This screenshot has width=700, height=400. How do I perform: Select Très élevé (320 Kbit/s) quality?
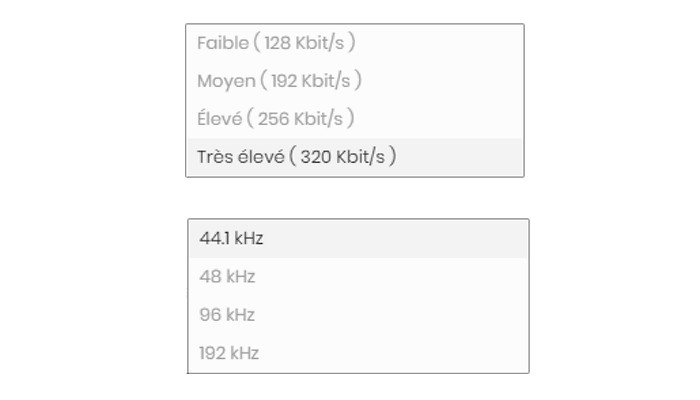[297, 157]
